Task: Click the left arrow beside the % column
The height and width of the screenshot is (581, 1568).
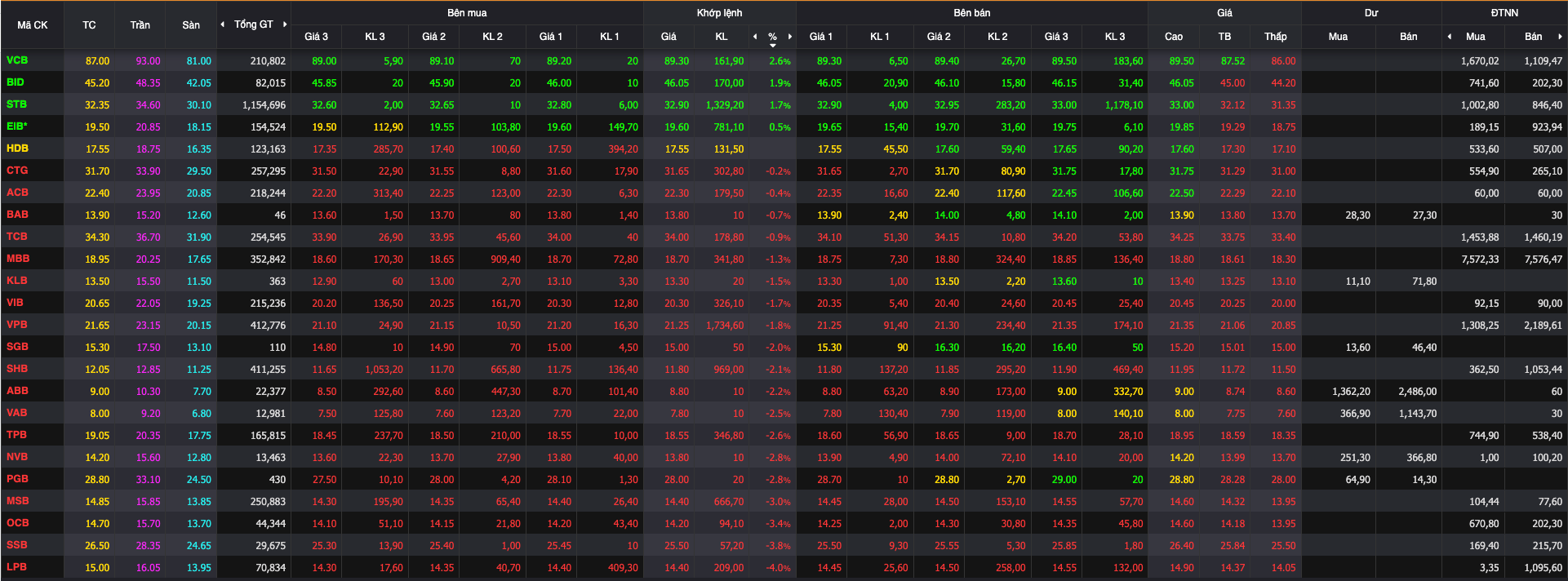Action: [755, 37]
